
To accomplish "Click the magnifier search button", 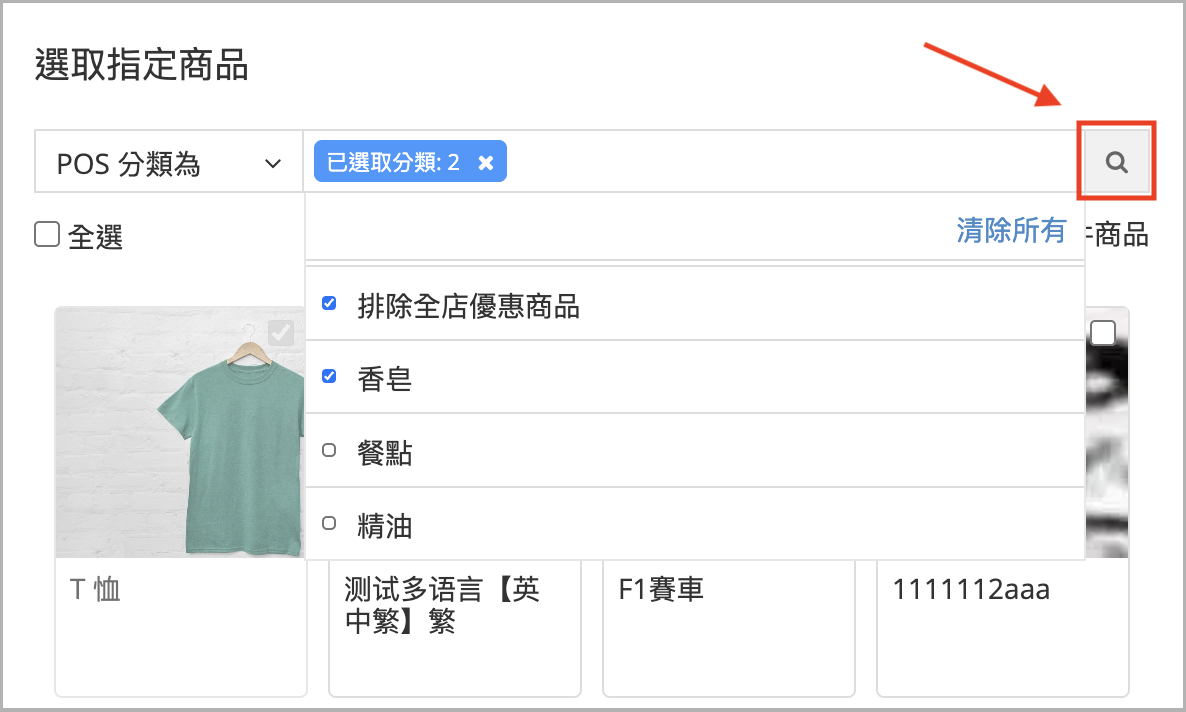I will tap(1116, 161).
